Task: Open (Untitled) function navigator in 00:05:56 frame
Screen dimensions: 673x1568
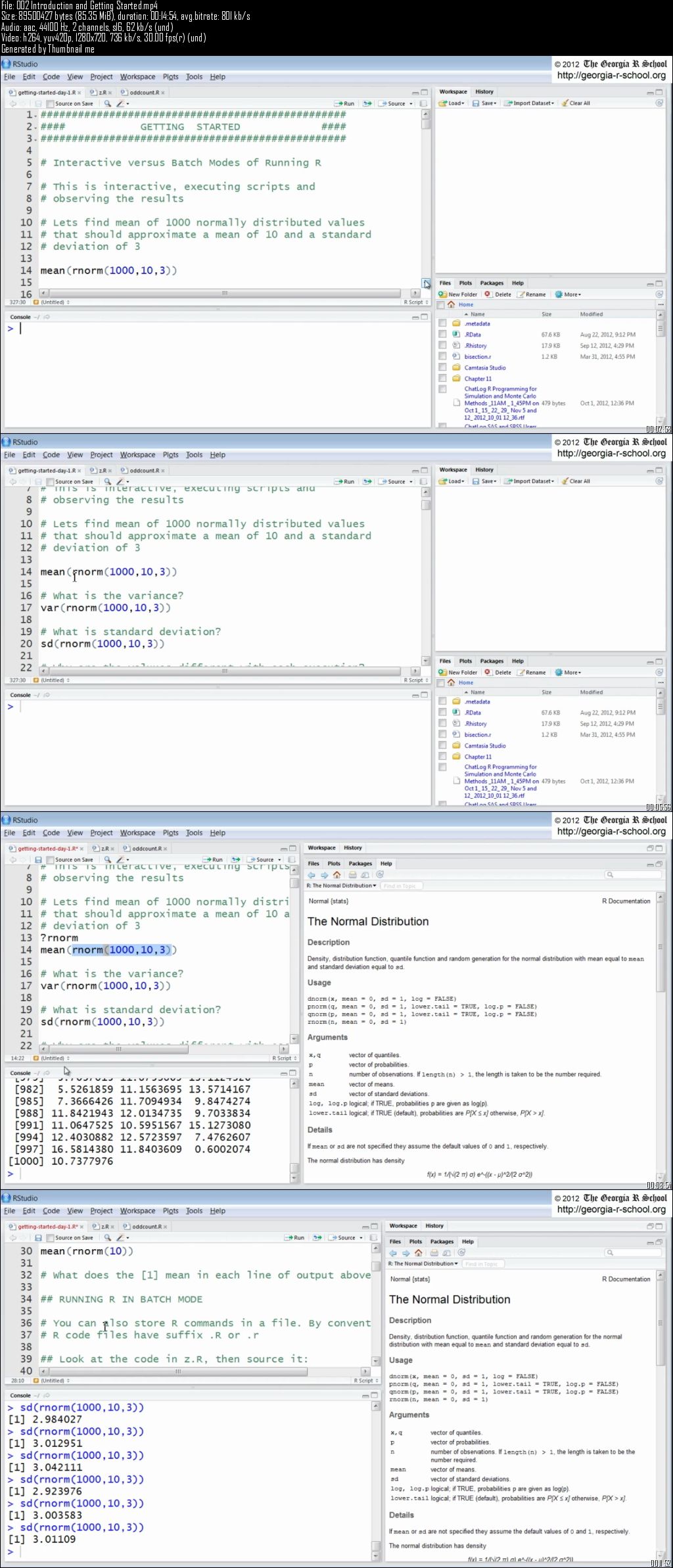Action: (x=52, y=680)
